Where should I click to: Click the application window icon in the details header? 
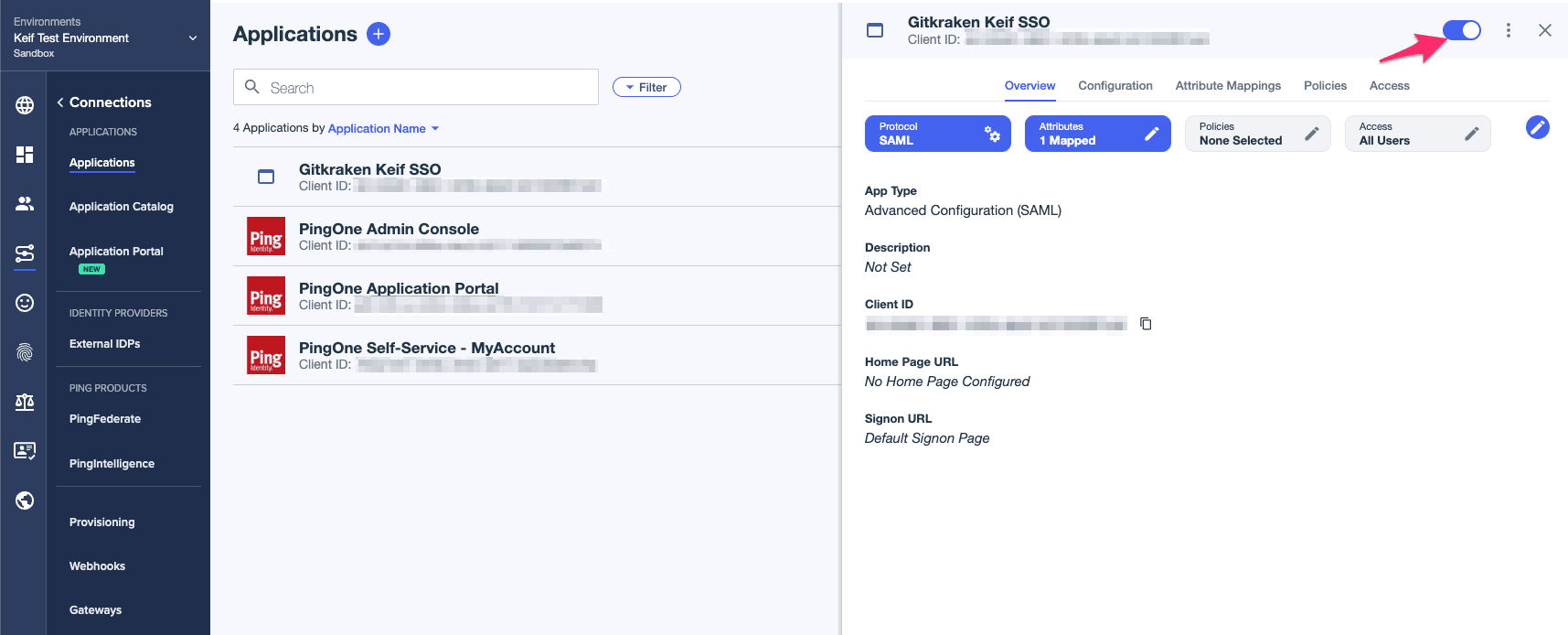(x=875, y=30)
